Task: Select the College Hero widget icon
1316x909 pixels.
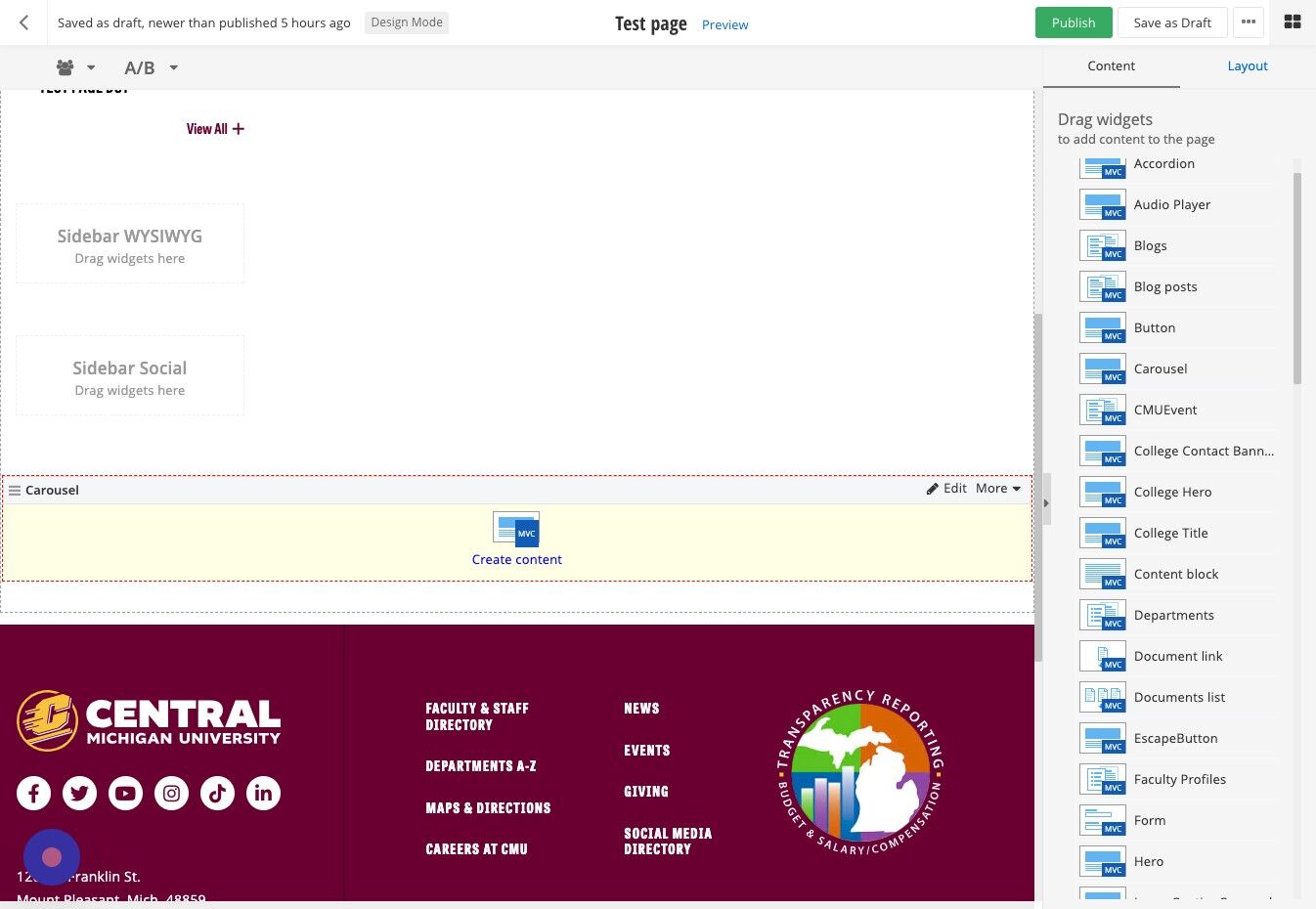Action: pyautogui.click(x=1103, y=492)
